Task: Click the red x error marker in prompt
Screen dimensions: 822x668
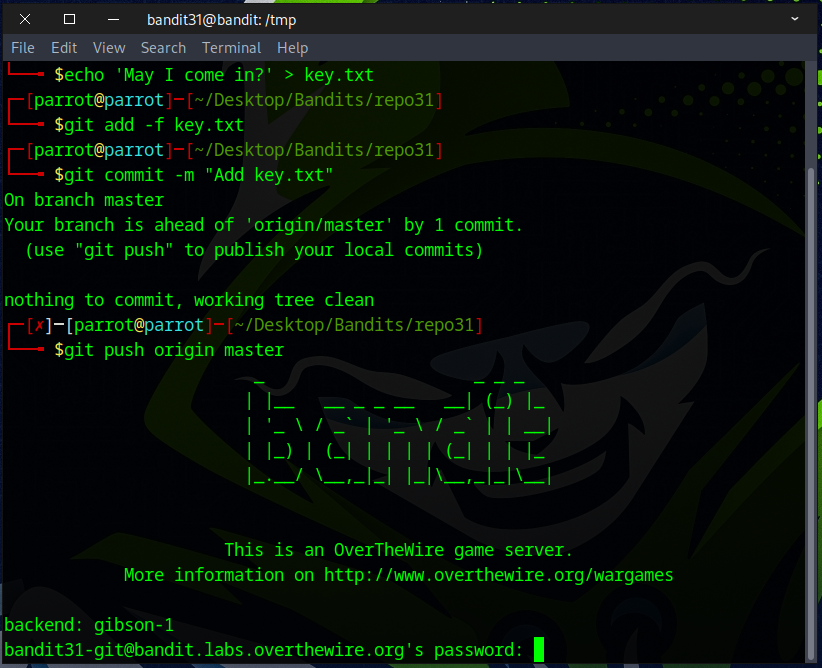Action: point(39,325)
